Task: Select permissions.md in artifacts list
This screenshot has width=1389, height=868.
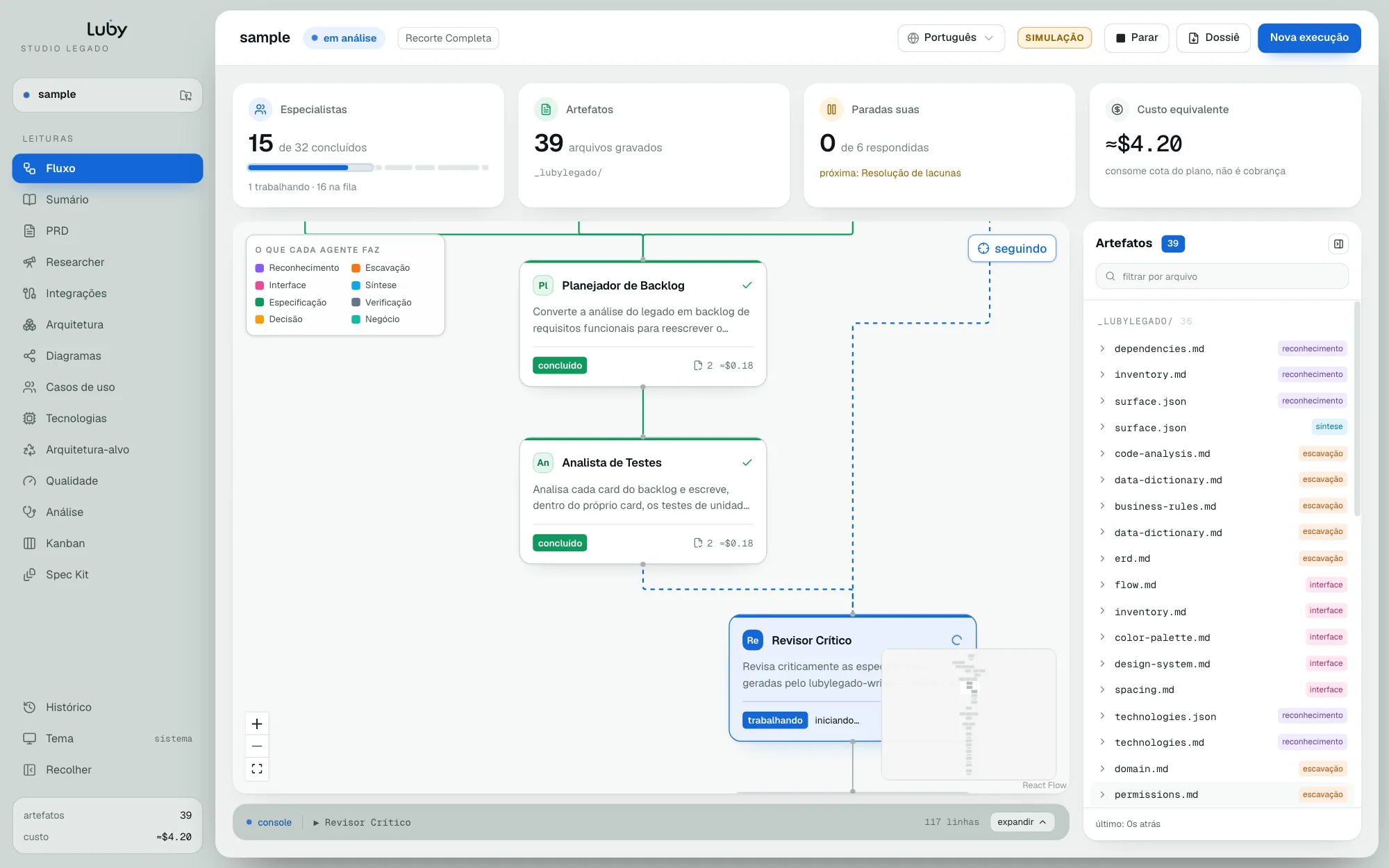Action: pos(1222,794)
